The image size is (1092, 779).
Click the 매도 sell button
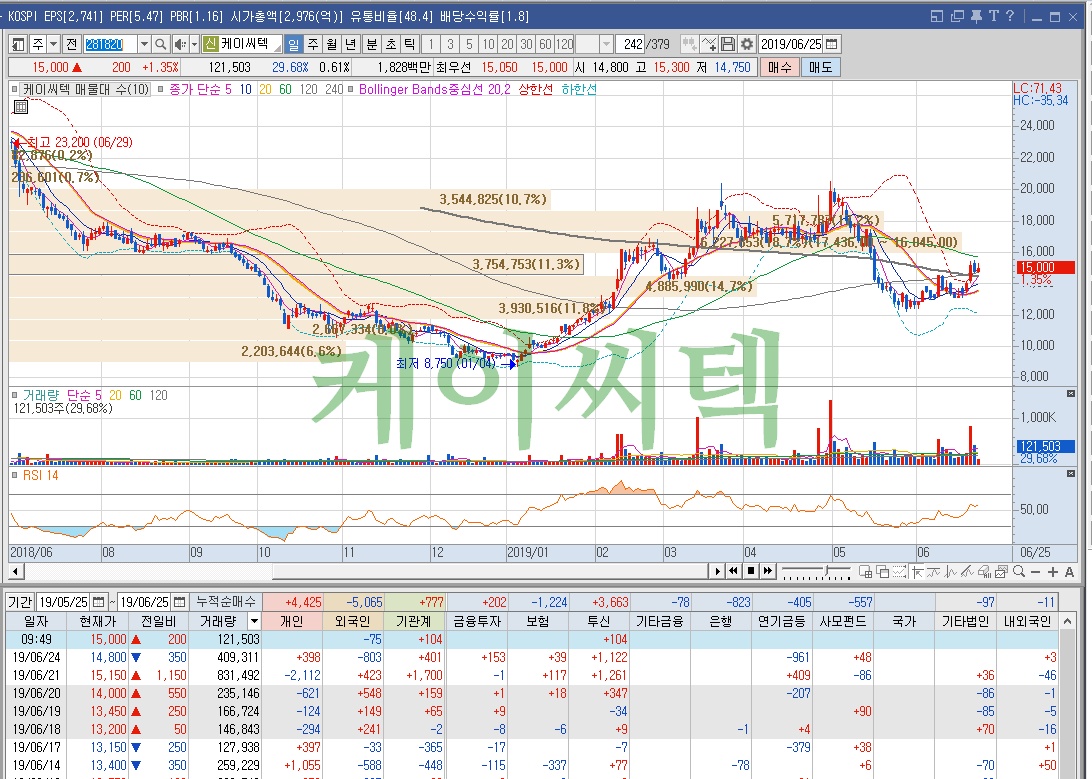(x=820, y=68)
